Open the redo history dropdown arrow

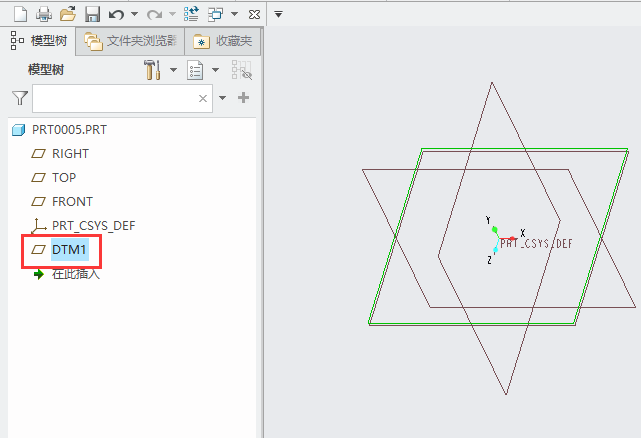point(172,14)
